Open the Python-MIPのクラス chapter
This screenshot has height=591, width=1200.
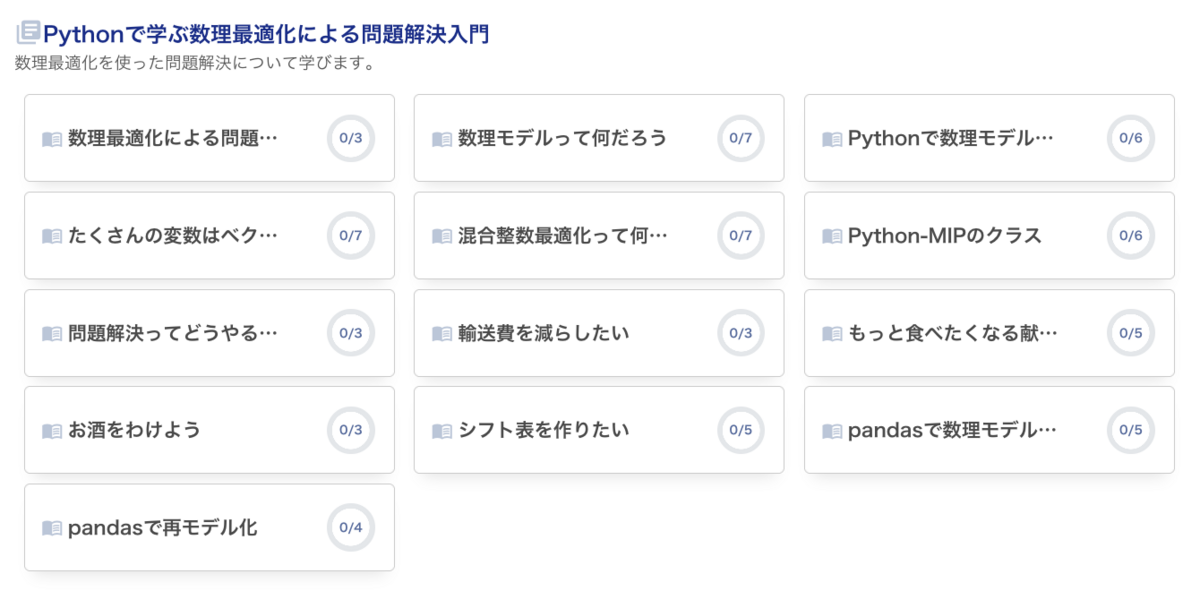tap(944, 236)
